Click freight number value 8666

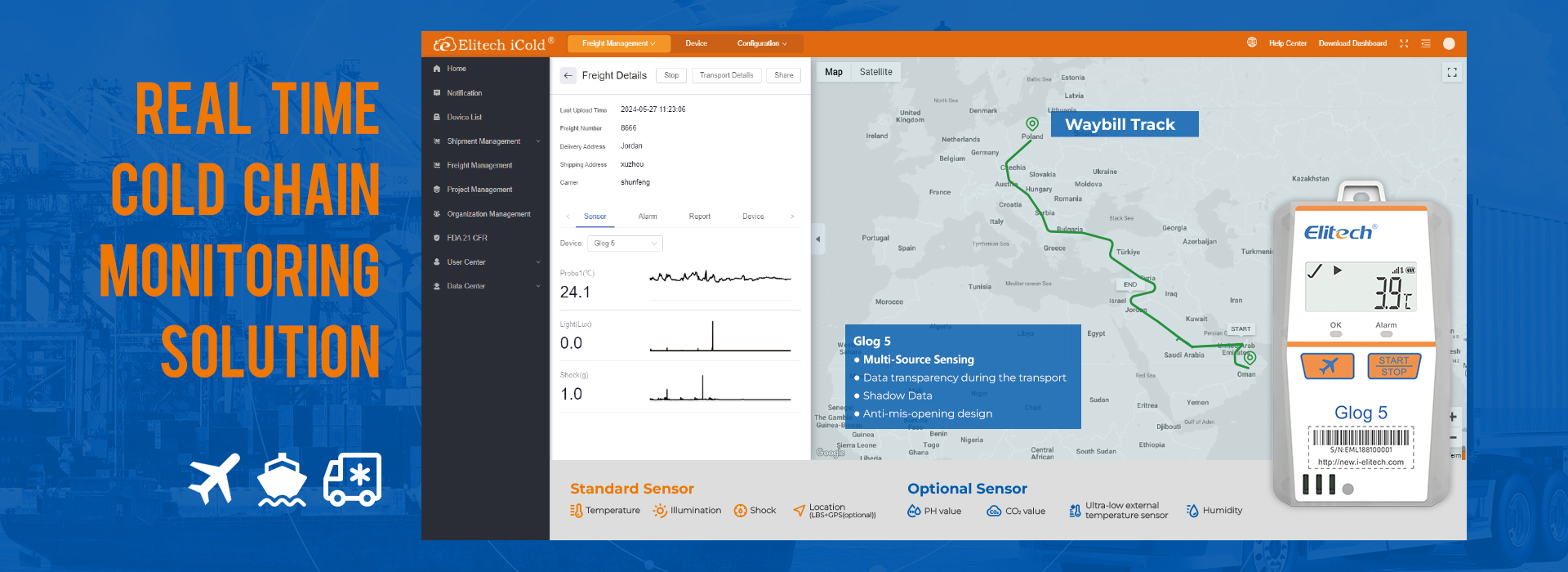[628, 128]
